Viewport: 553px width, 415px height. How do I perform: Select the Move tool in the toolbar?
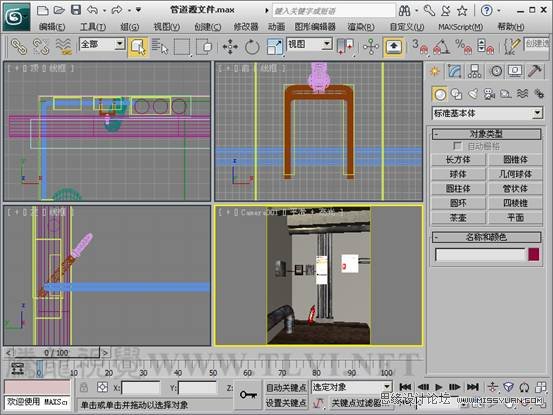[230, 47]
